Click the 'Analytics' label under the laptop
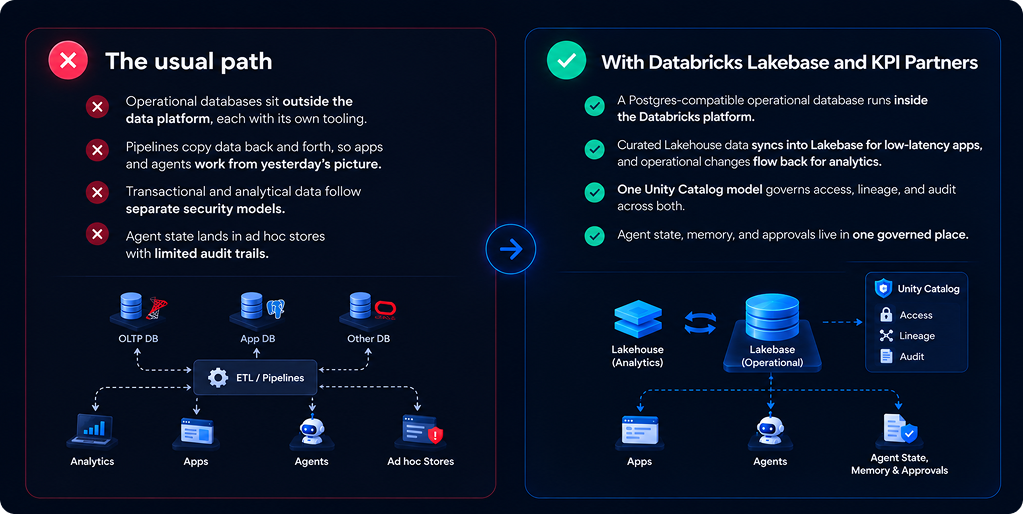The width and height of the screenshot is (1023, 514). (x=92, y=461)
